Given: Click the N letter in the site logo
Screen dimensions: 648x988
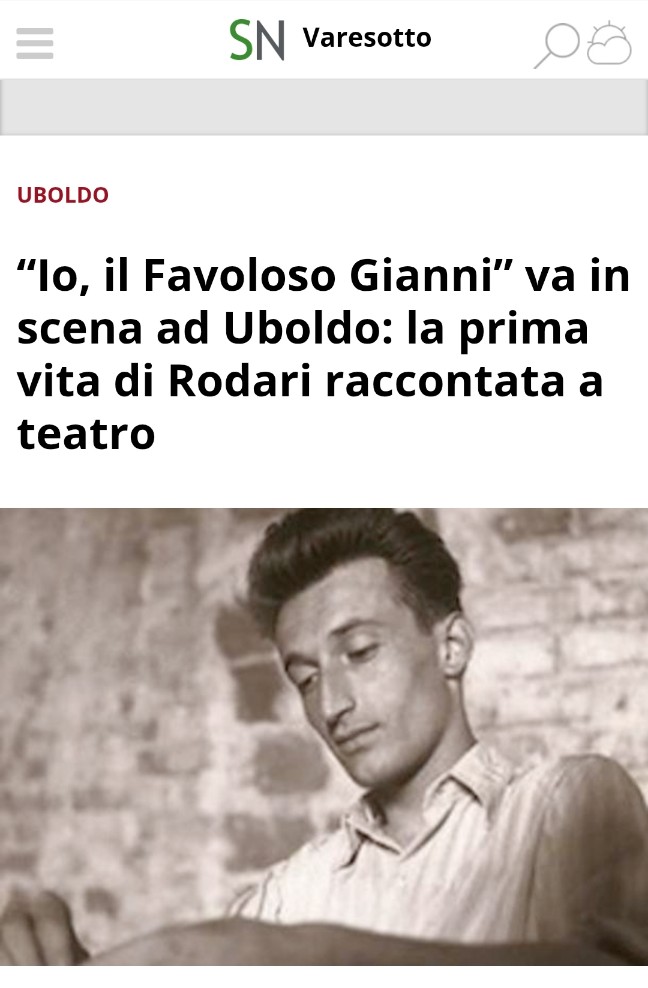Looking at the screenshot, I should [x=270, y=40].
